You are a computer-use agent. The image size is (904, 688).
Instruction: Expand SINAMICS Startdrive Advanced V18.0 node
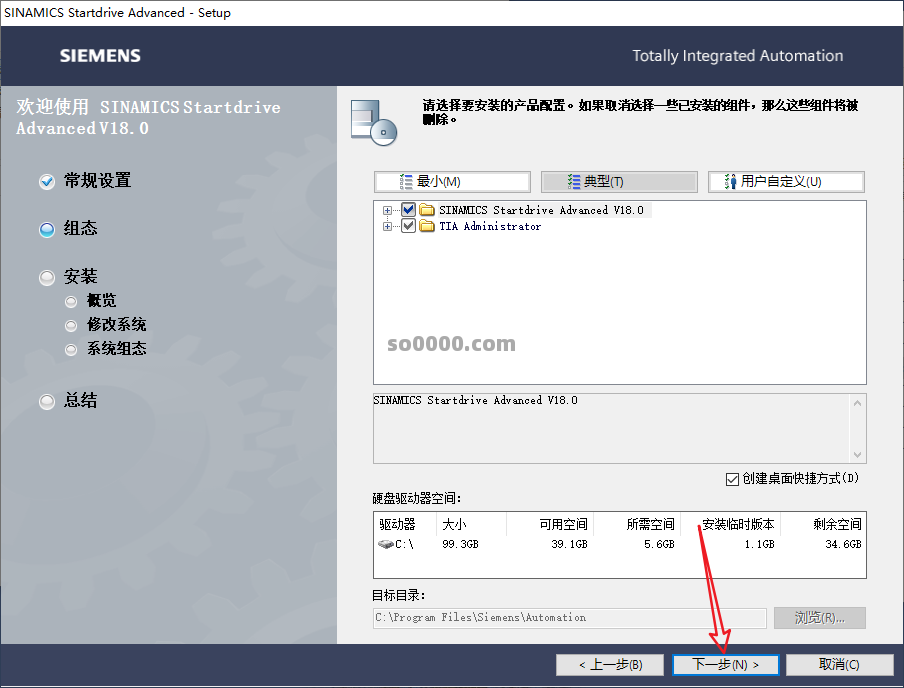(387, 210)
